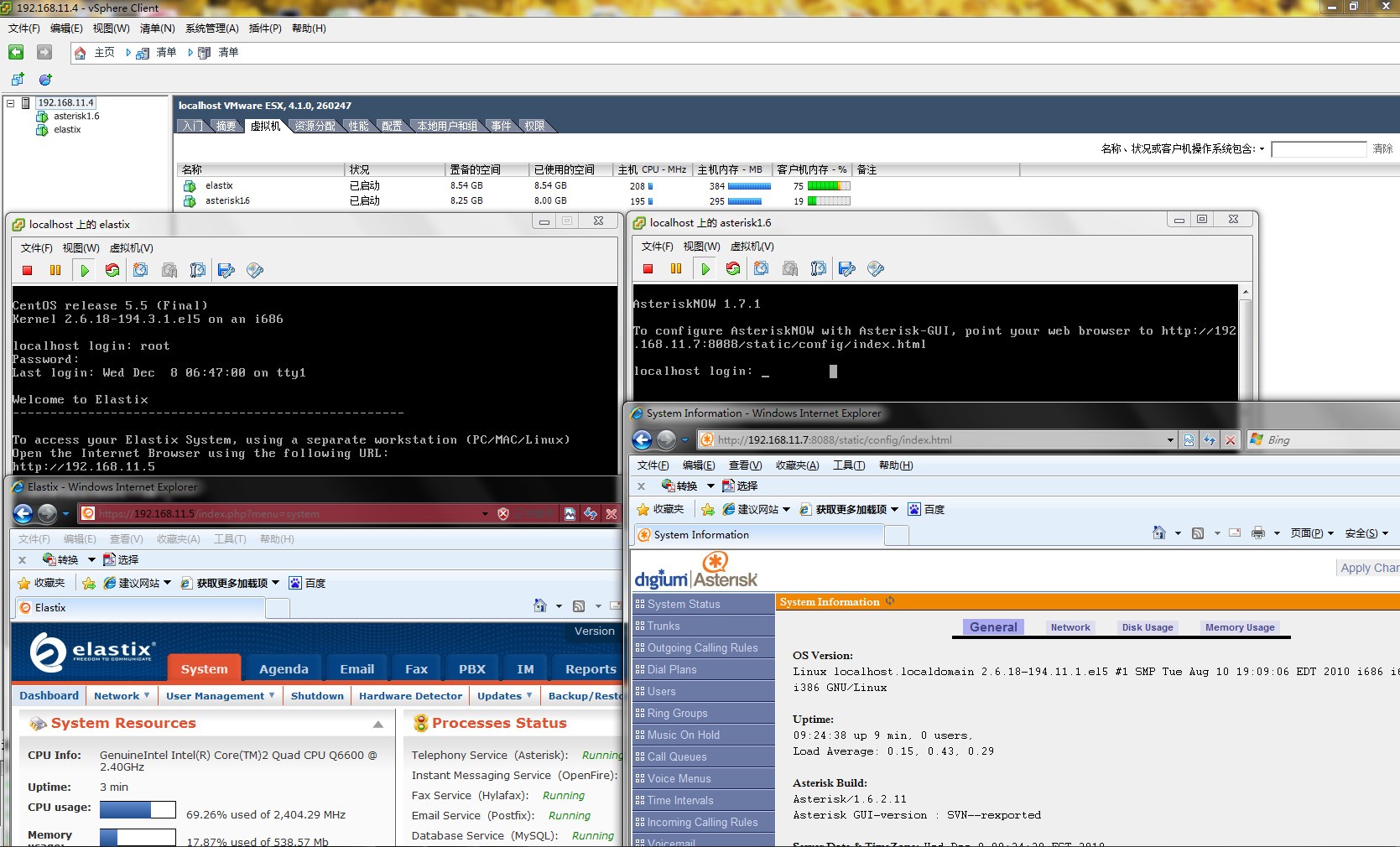Take snapshot in asterisk1.6 console toolbar
The image size is (1400, 847).
[x=762, y=268]
